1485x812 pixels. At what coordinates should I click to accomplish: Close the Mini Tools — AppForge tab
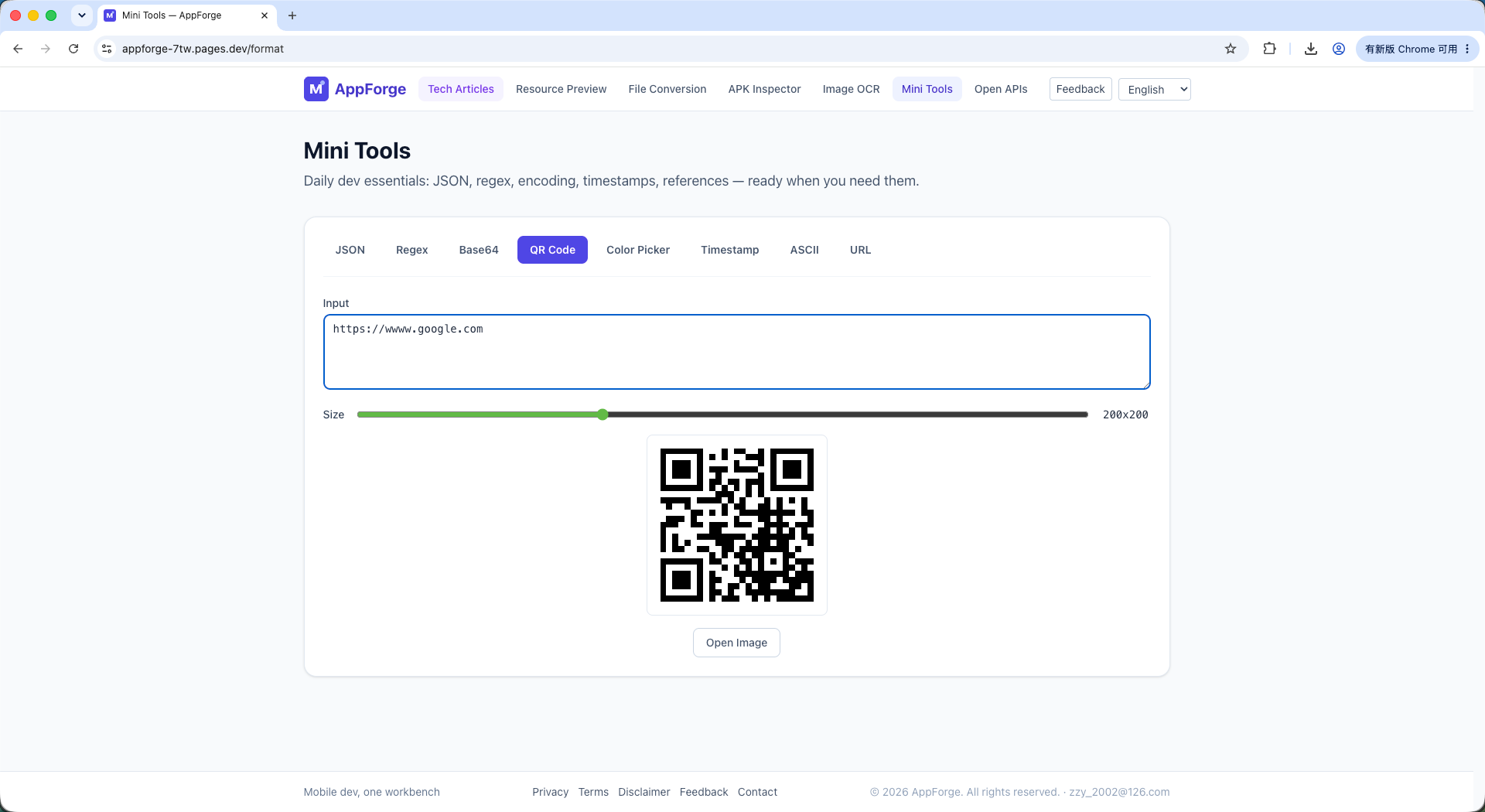(x=265, y=15)
